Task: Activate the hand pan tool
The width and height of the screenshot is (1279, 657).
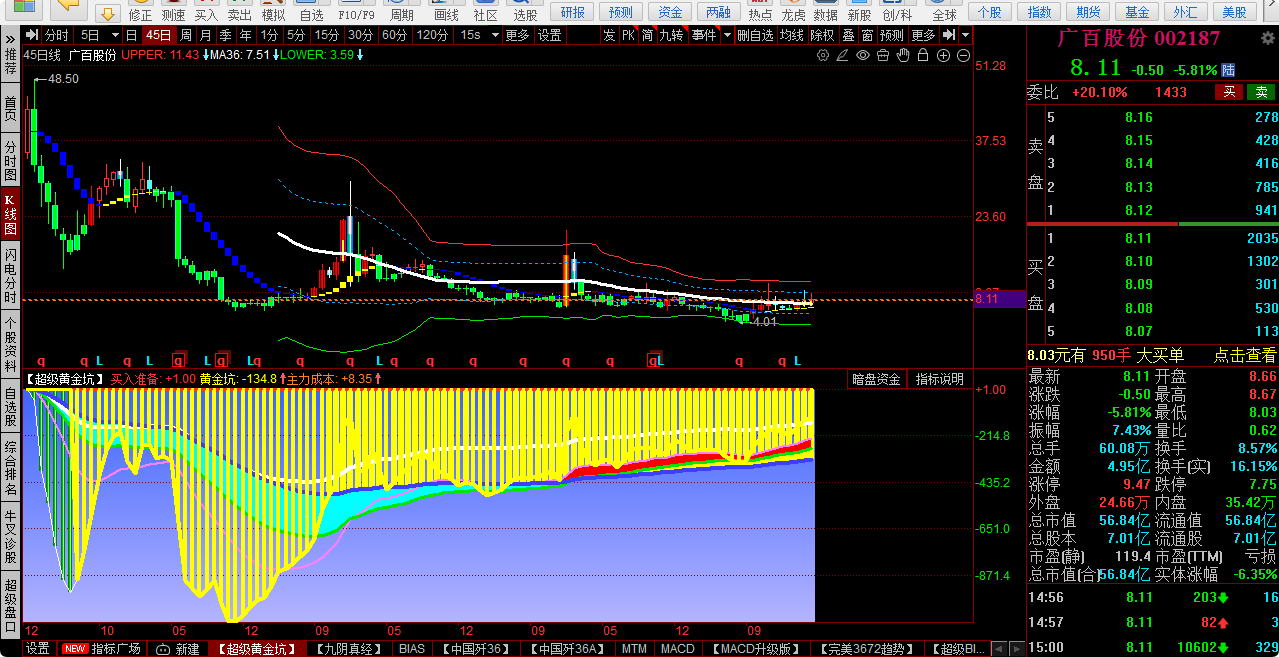Action: [903, 56]
